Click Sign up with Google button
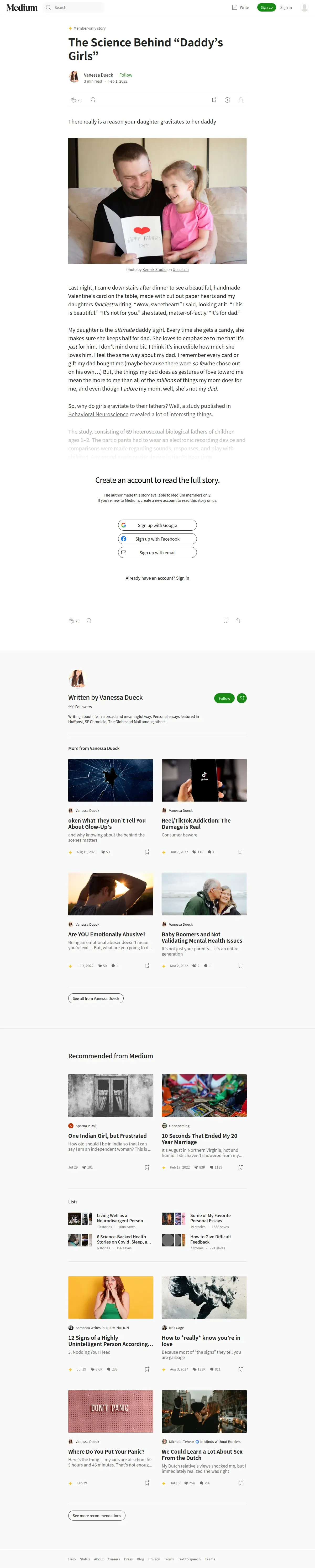 point(157,525)
